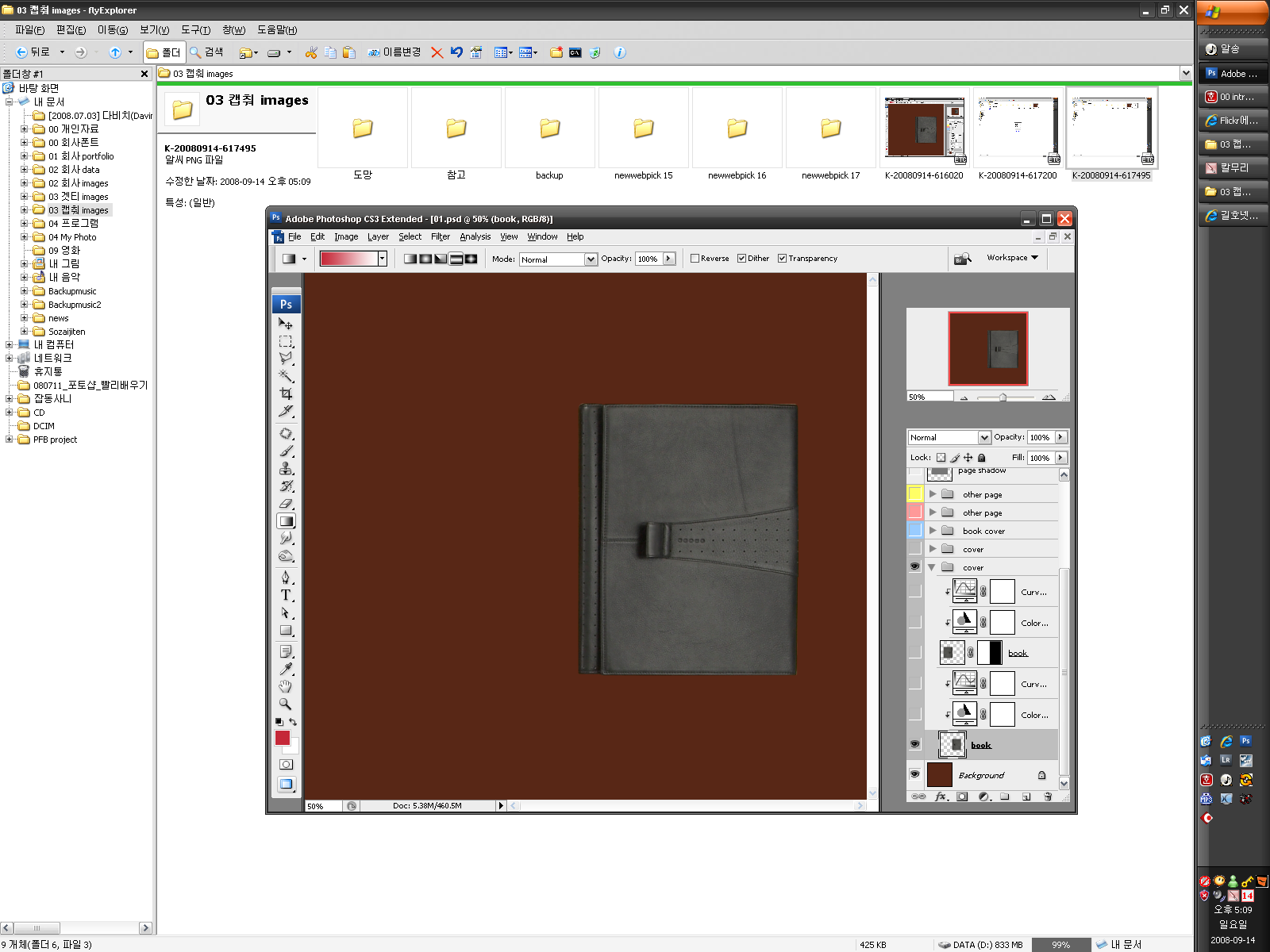Expand the book cover layer group

click(x=933, y=531)
